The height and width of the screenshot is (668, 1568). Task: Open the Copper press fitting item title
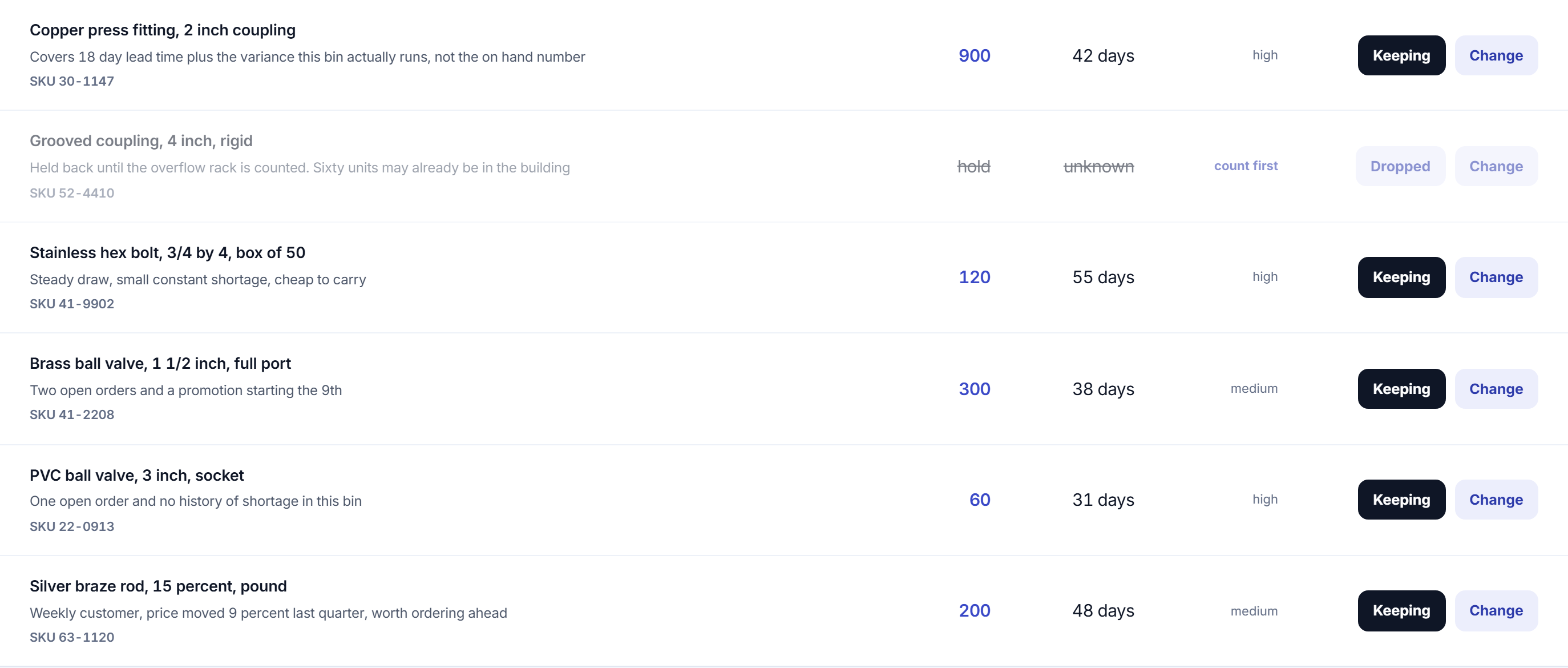[163, 30]
